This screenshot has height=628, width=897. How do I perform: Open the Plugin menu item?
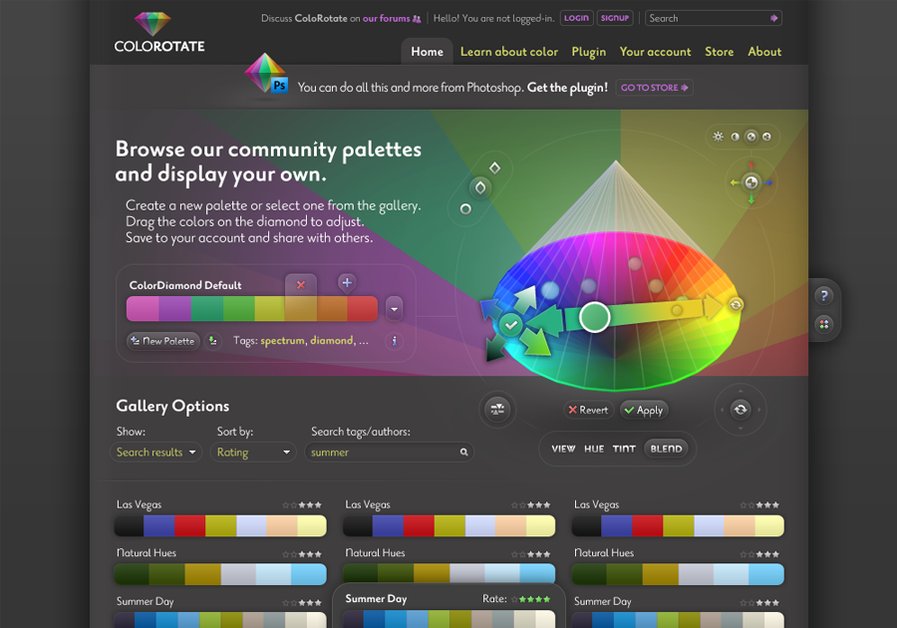589,52
